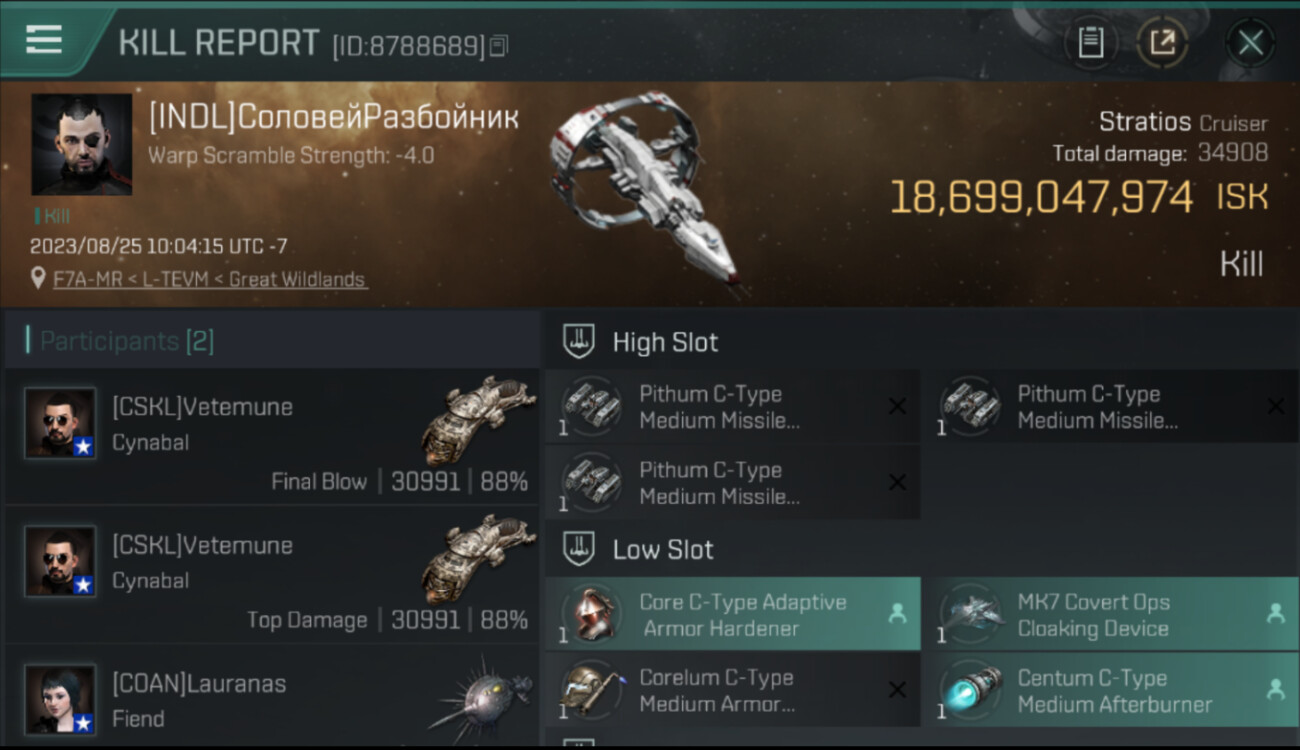This screenshot has width=1300, height=750.
Task: Select Centum C-Type Medium Afterburner module
Action: 1111,690
